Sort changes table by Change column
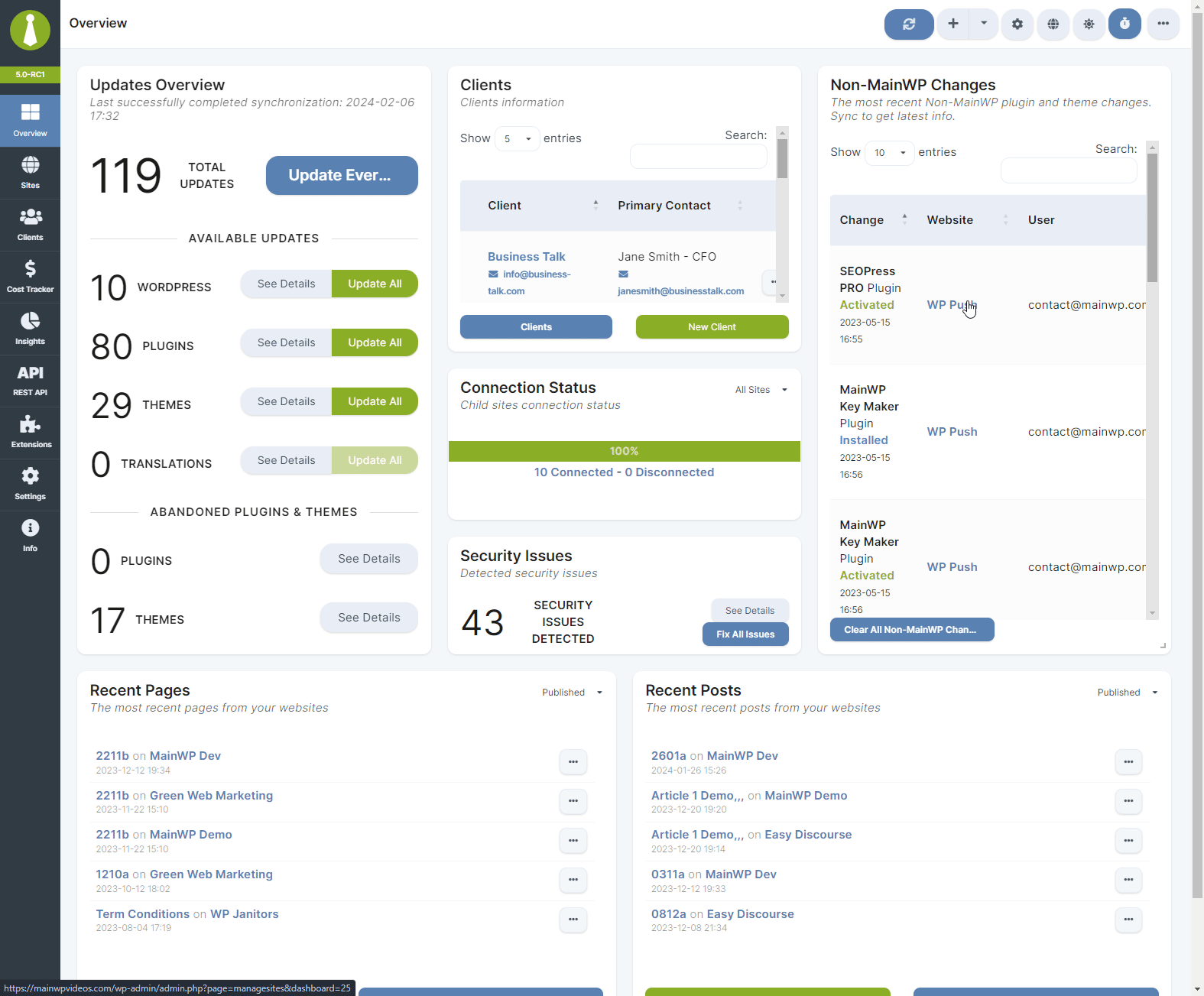The image size is (1204, 996). point(874,220)
